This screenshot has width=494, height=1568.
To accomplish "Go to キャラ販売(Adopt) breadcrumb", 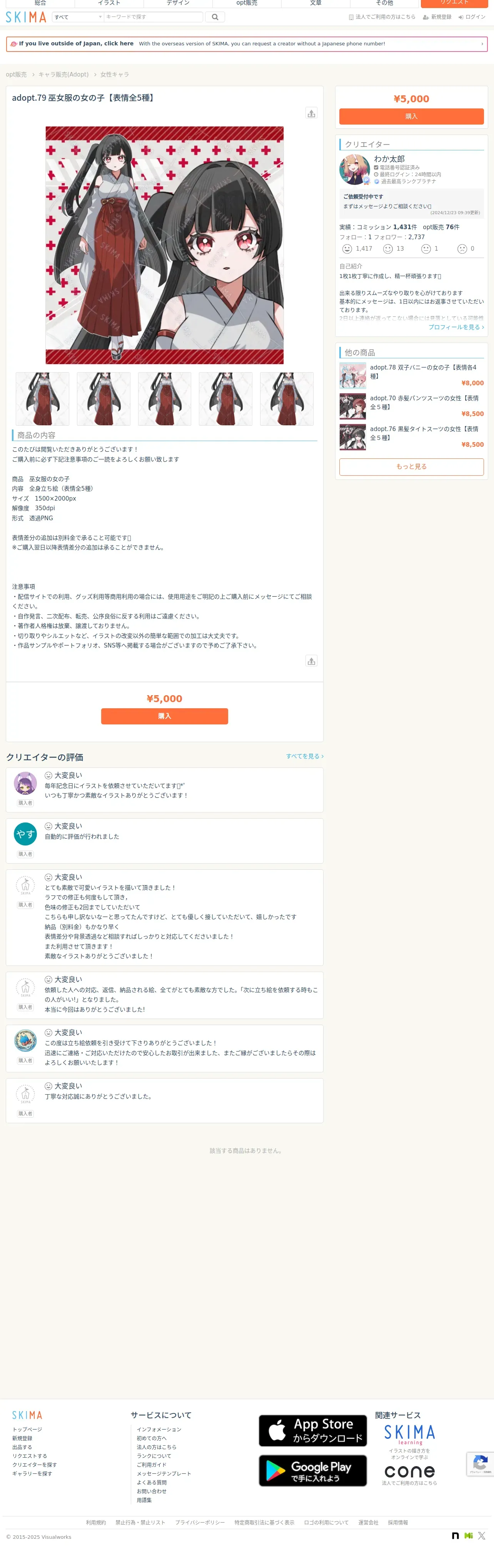I will (x=63, y=74).
